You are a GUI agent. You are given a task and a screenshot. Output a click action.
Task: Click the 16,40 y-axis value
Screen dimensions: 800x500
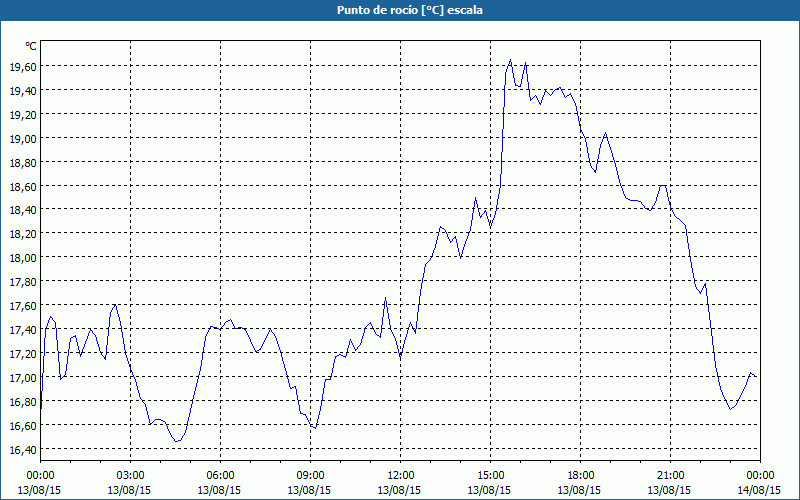tap(23, 449)
